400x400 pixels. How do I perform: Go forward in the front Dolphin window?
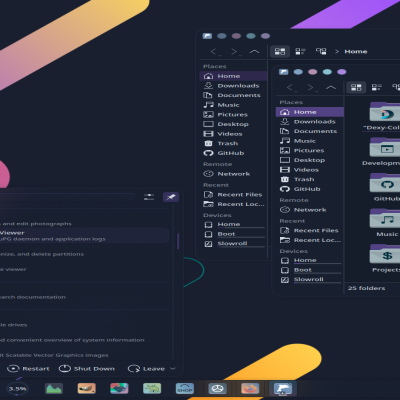(311, 88)
